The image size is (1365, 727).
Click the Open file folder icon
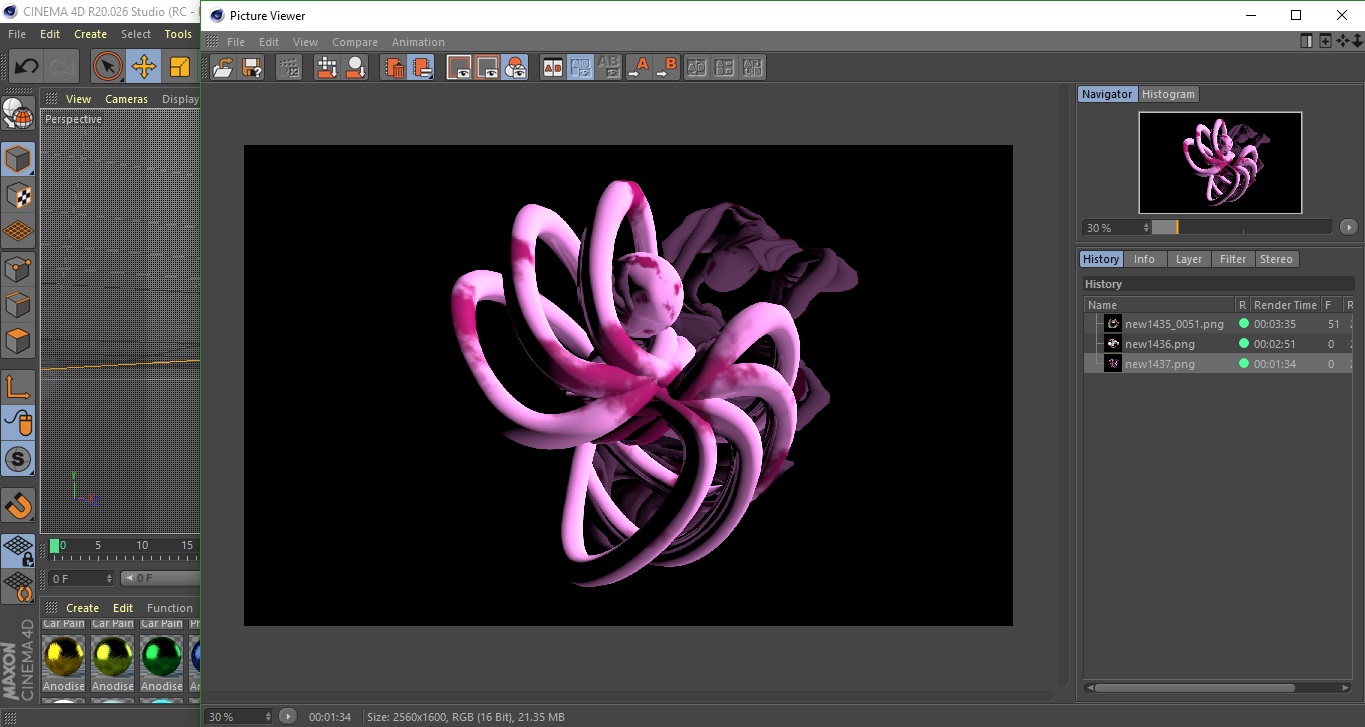pyautogui.click(x=224, y=67)
